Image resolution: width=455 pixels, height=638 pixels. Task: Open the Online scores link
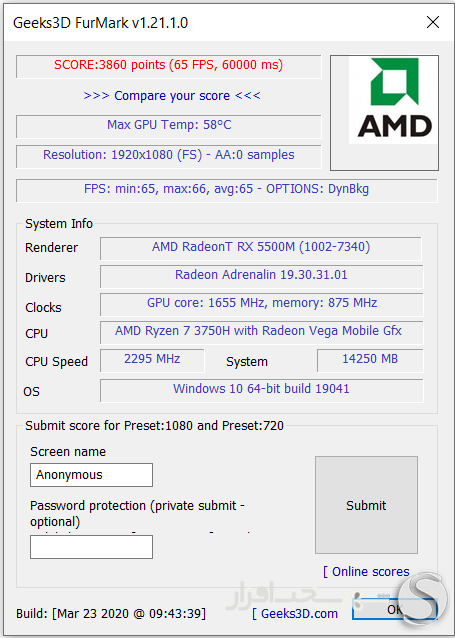click(x=366, y=572)
